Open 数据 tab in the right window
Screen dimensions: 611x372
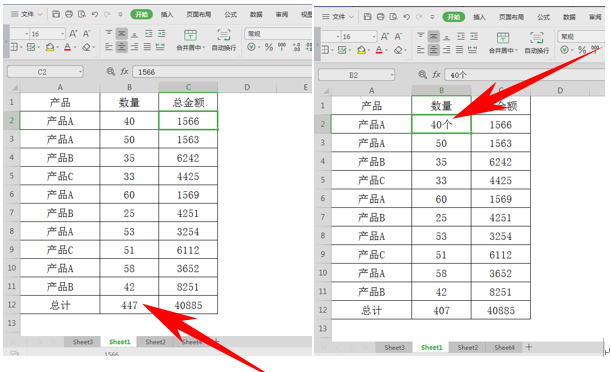(569, 17)
